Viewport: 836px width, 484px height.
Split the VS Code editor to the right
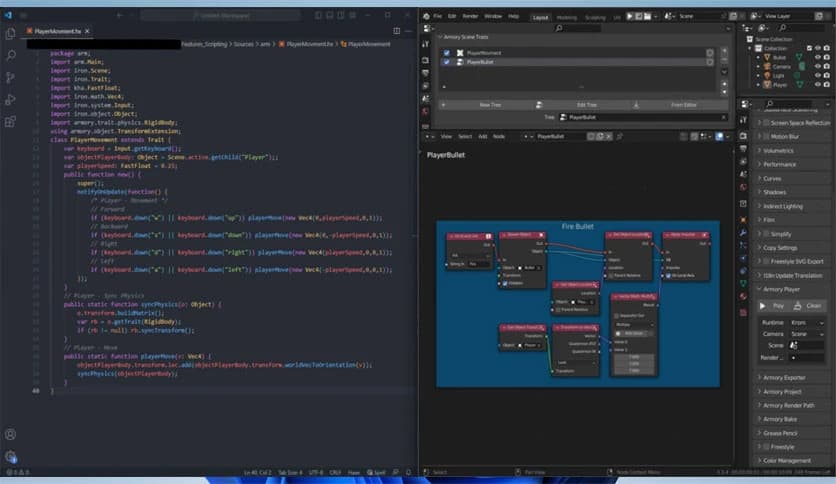[397, 31]
